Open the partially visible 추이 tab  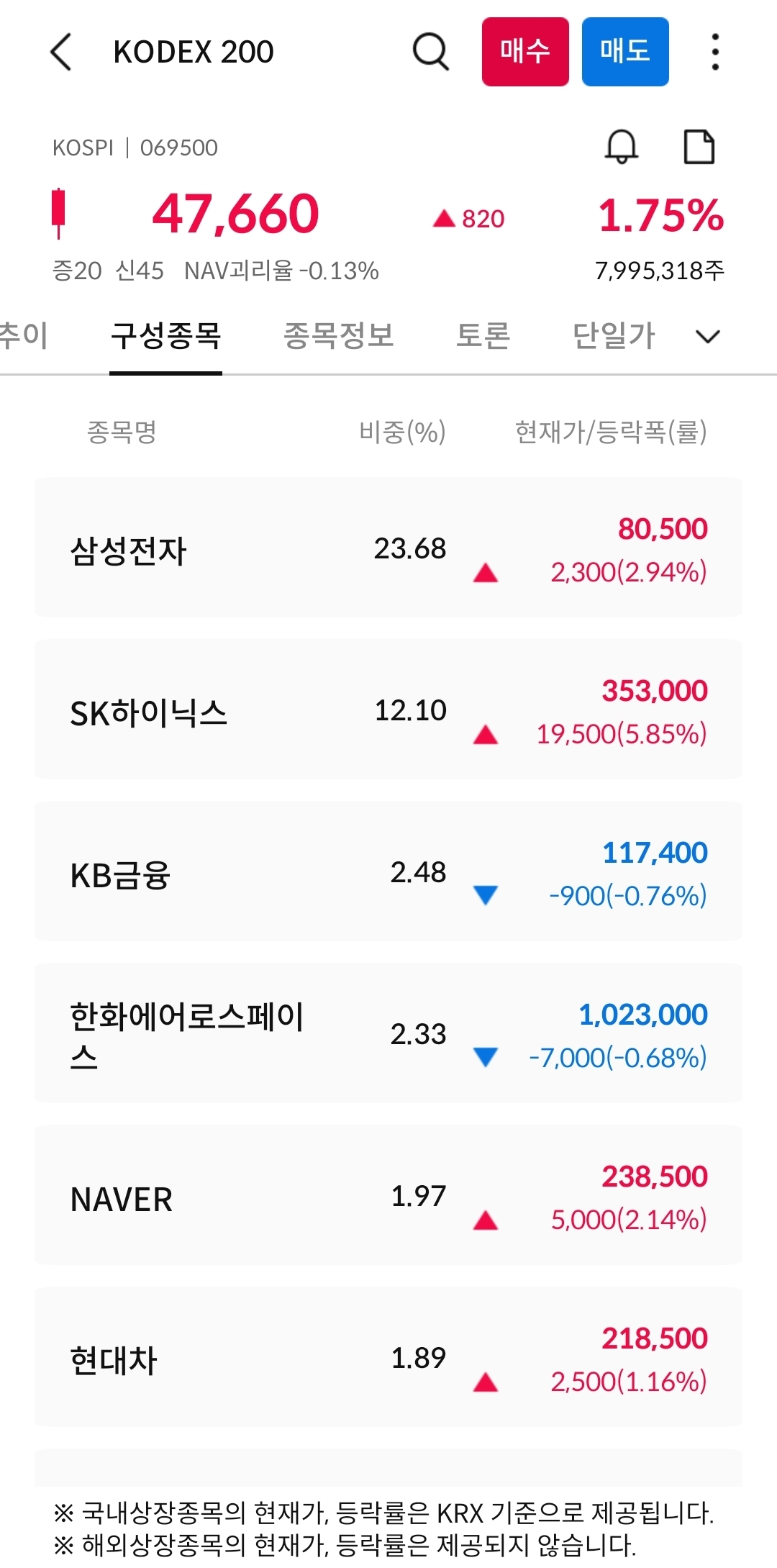click(x=24, y=335)
